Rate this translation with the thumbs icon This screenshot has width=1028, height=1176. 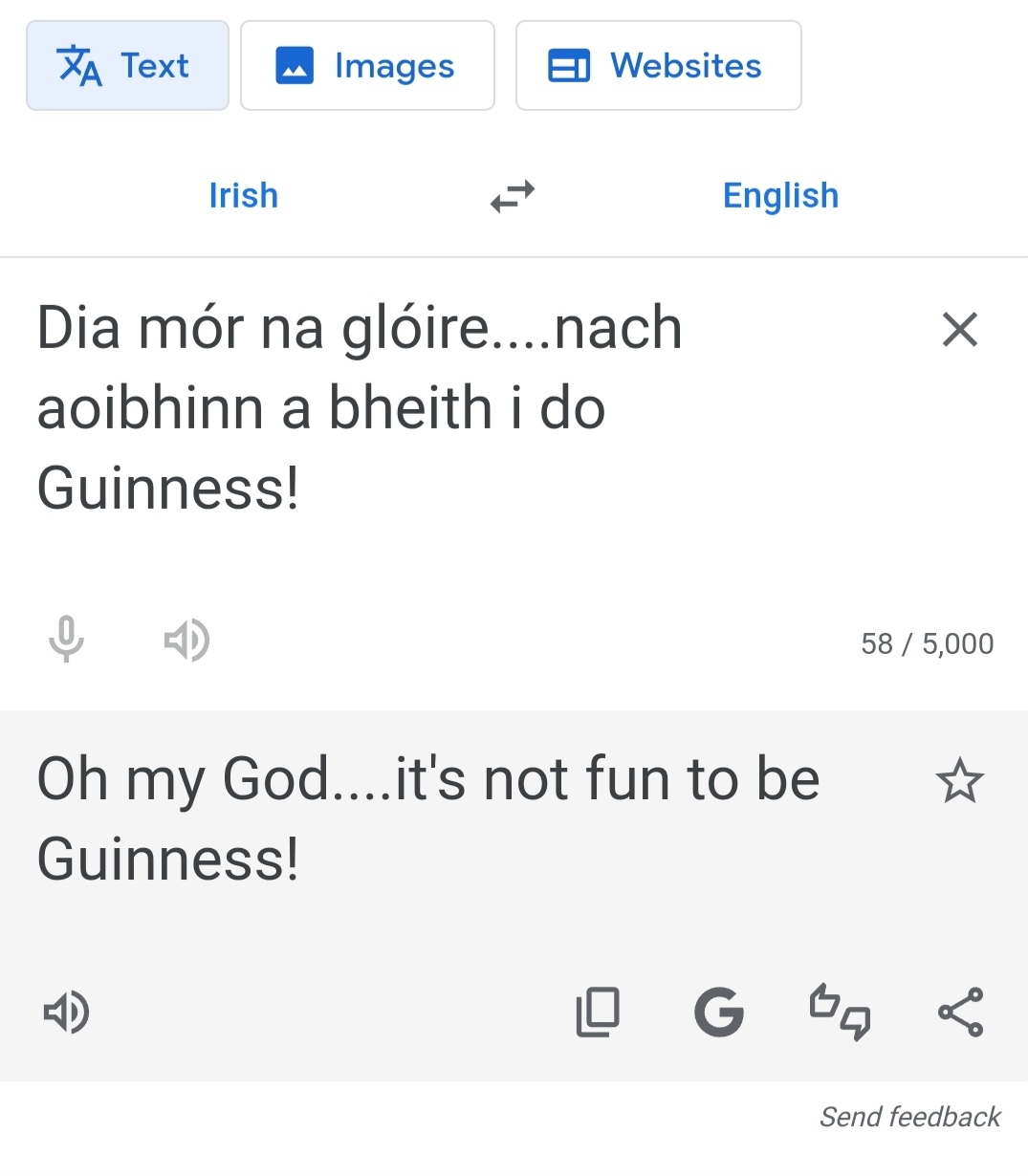840,1013
